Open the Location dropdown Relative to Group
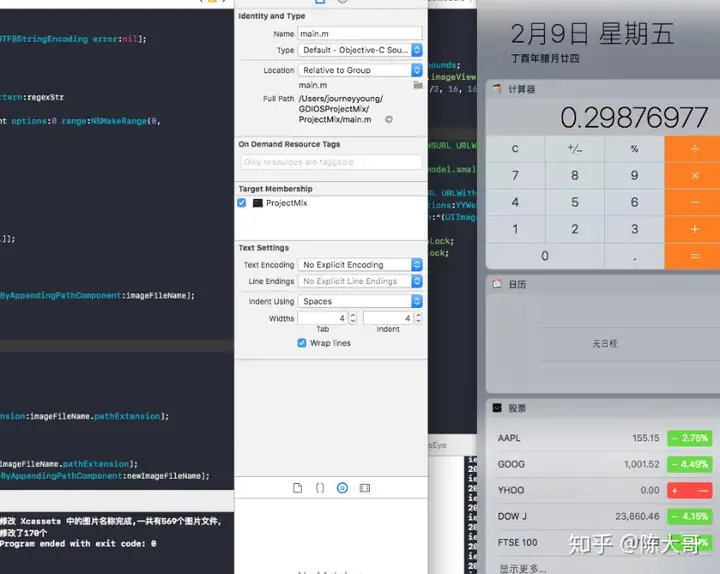 [360, 70]
